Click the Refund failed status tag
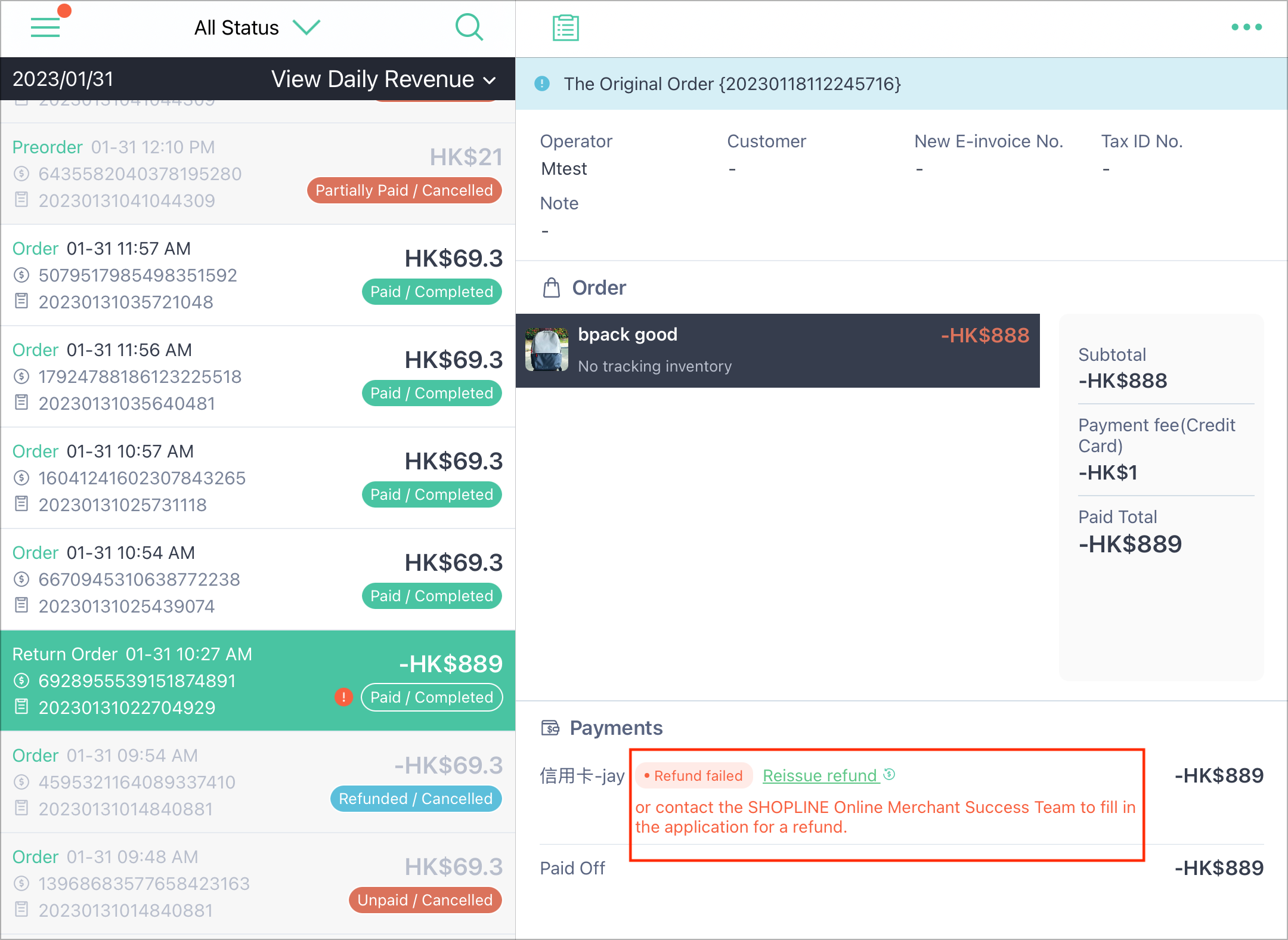Viewport: 1288px width, 940px height. 694,775
